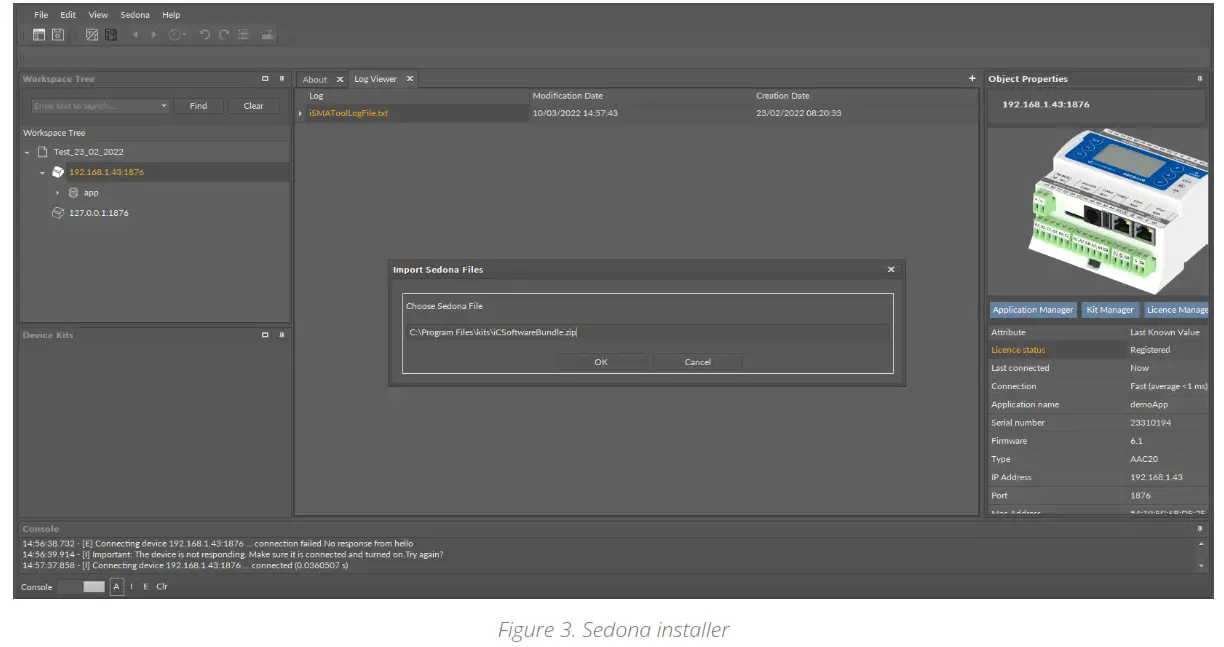Image resolution: width=1224 pixels, height=647 pixels.
Task: Click the Test_23_02_2022 project file icon
Action: point(42,152)
